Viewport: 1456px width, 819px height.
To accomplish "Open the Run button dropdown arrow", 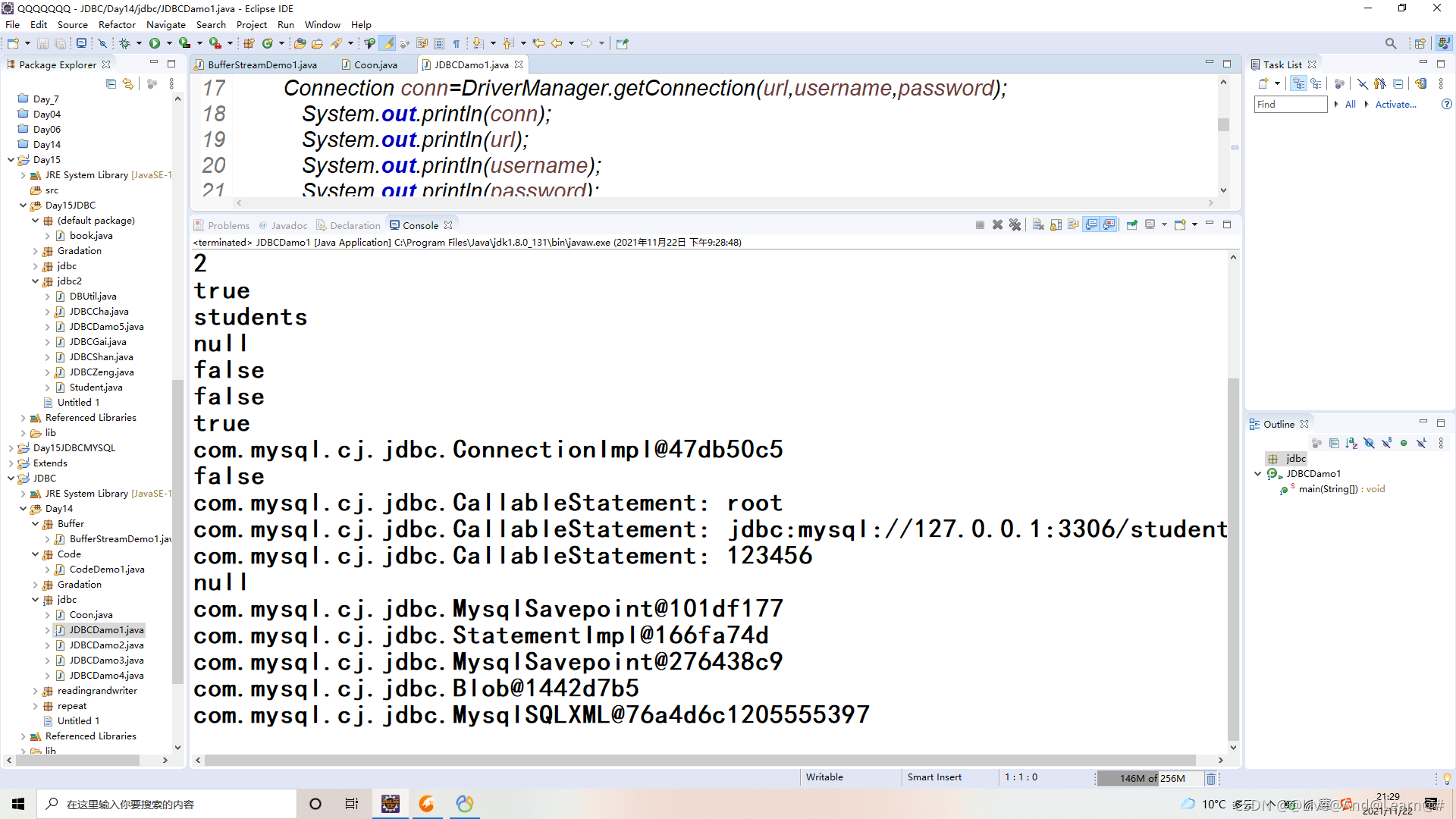I will pyautogui.click(x=169, y=43).
